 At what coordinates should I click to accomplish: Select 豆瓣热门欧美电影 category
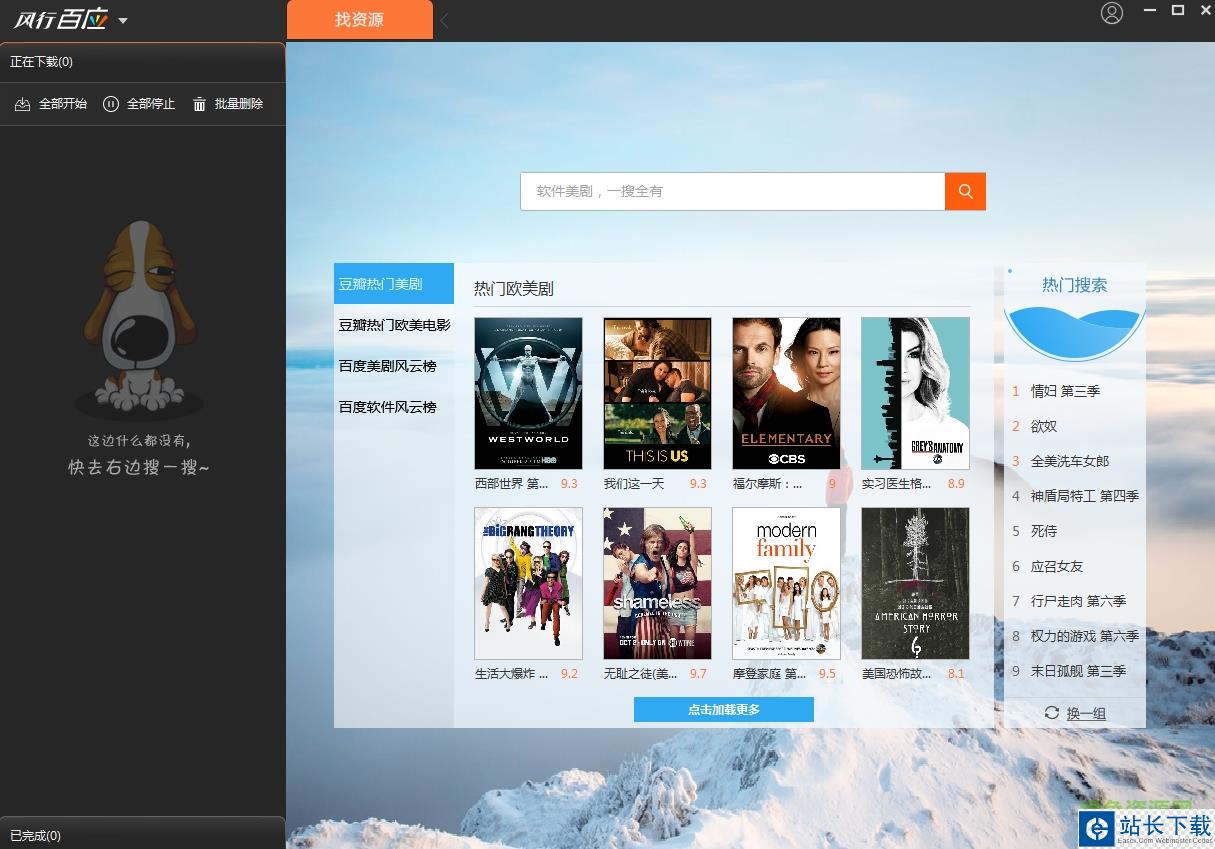[394, 325]
